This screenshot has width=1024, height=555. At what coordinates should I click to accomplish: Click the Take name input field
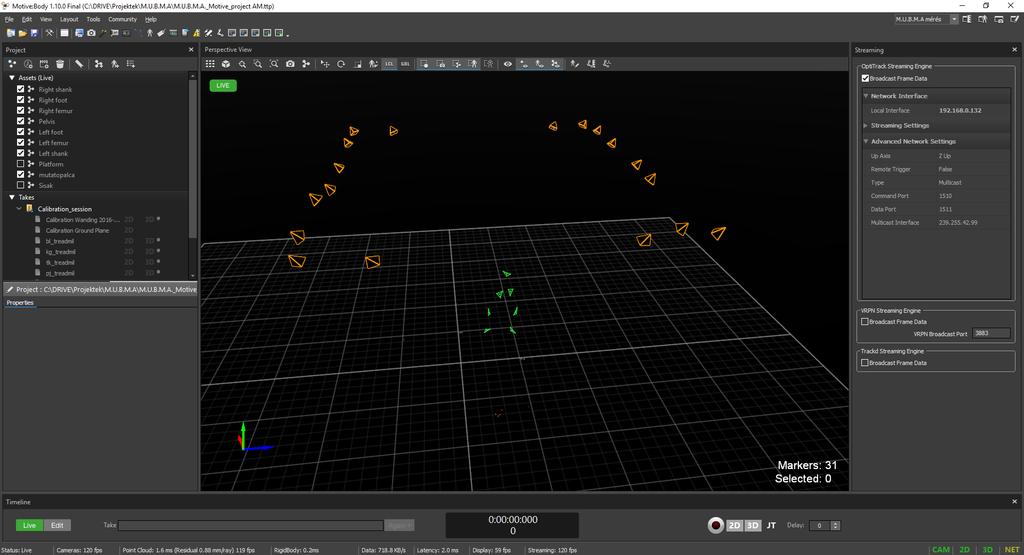point(251,526)
